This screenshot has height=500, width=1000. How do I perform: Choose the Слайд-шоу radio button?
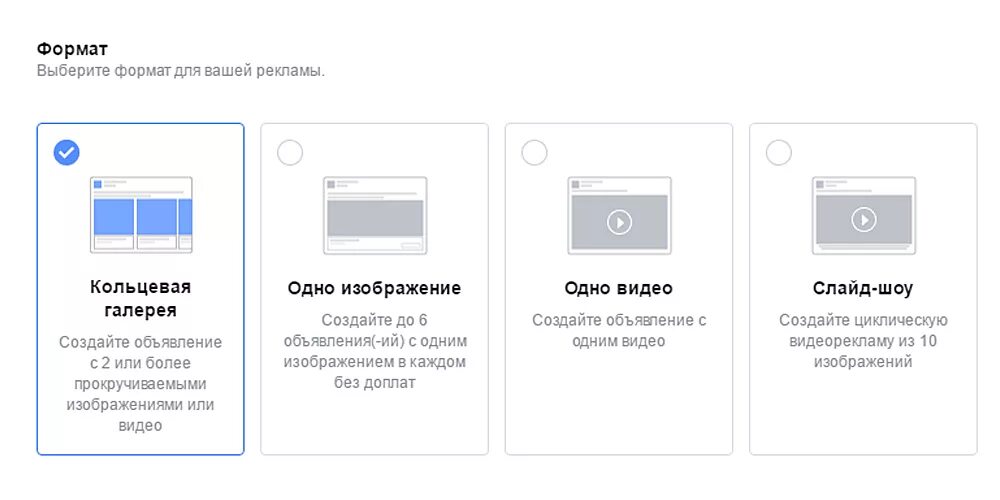(778, 152)
